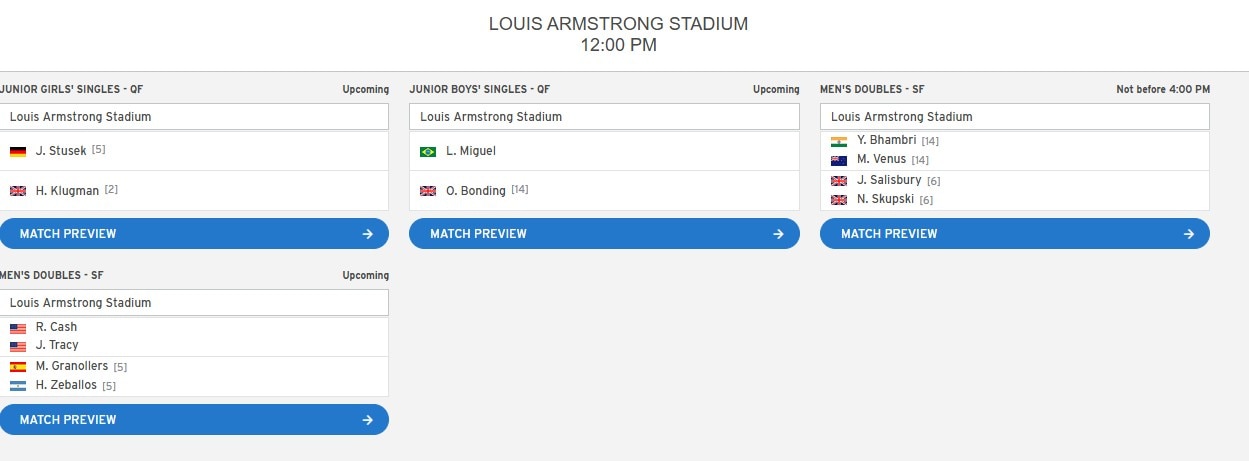Click the Brazilian flag next to L. Miguel
The height and width of the screenshot is (461, 1249).
pos(428,152)
